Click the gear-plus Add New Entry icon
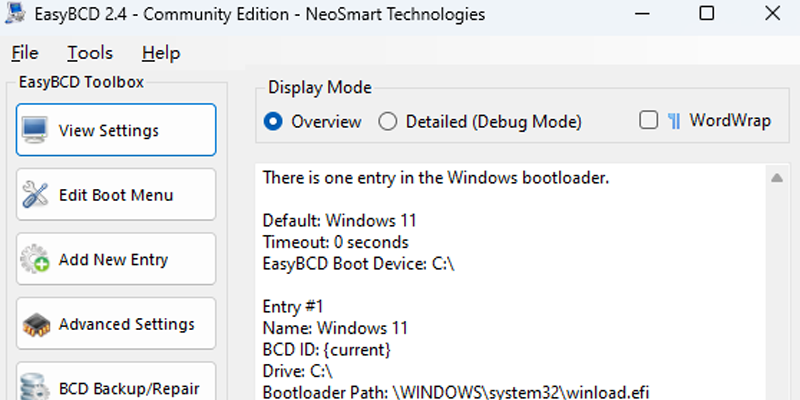Image resolution: width=800 pixels, height=400 pixels. pos(35,259)
